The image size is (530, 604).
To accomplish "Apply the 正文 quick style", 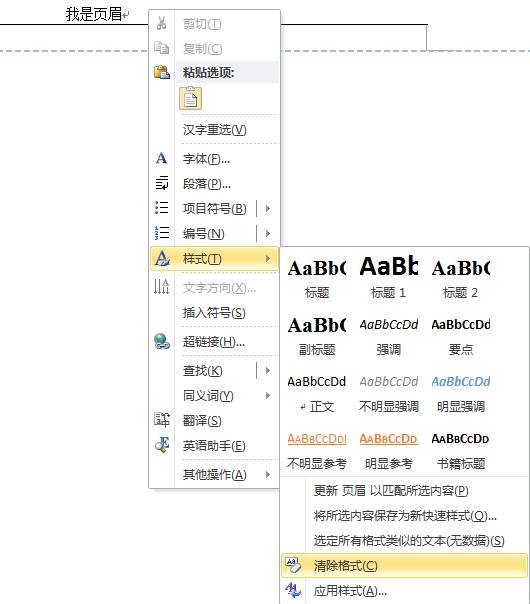I will tap(317, 392).
